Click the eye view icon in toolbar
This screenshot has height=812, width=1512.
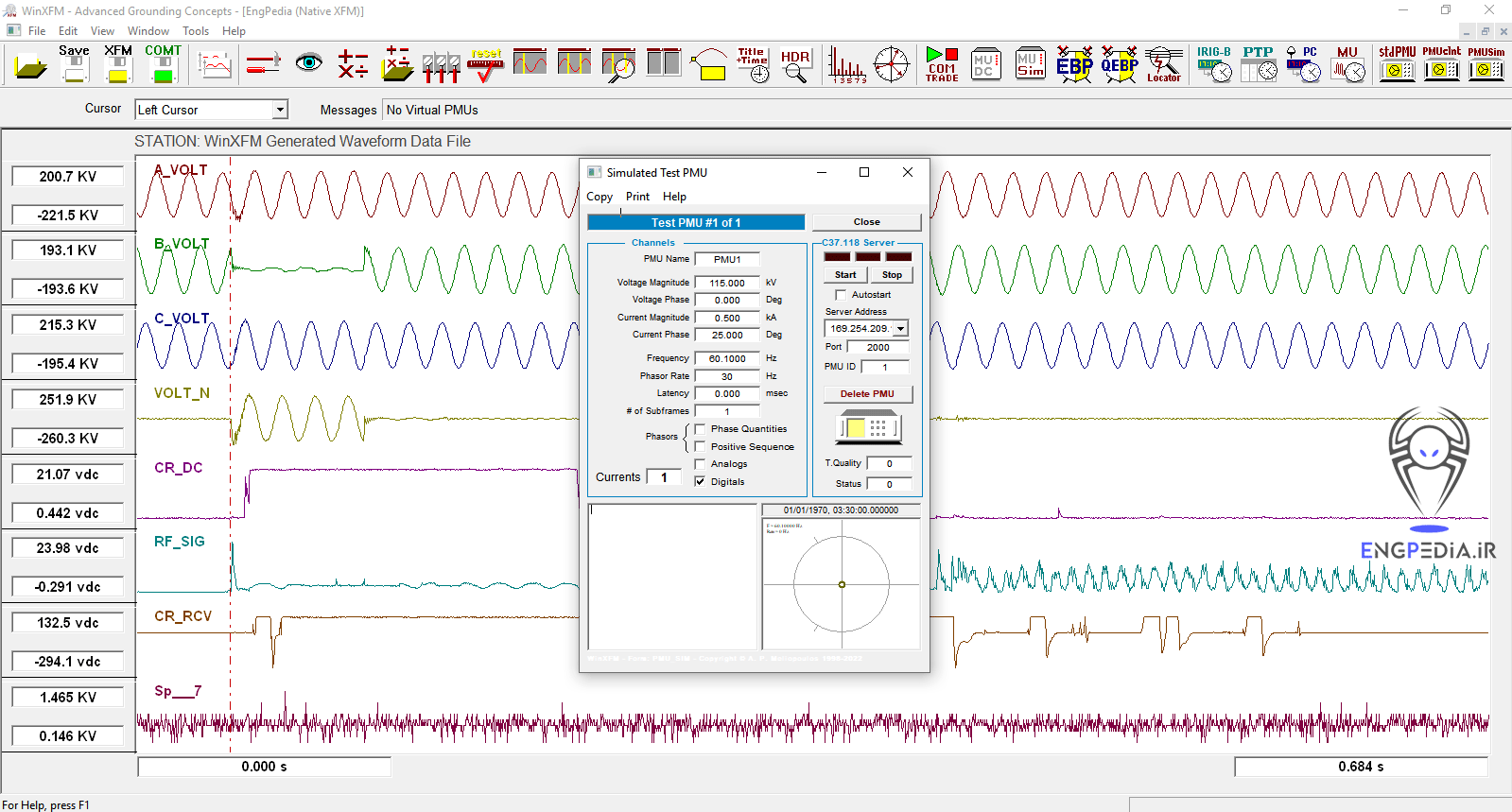[x=308, y=64]
